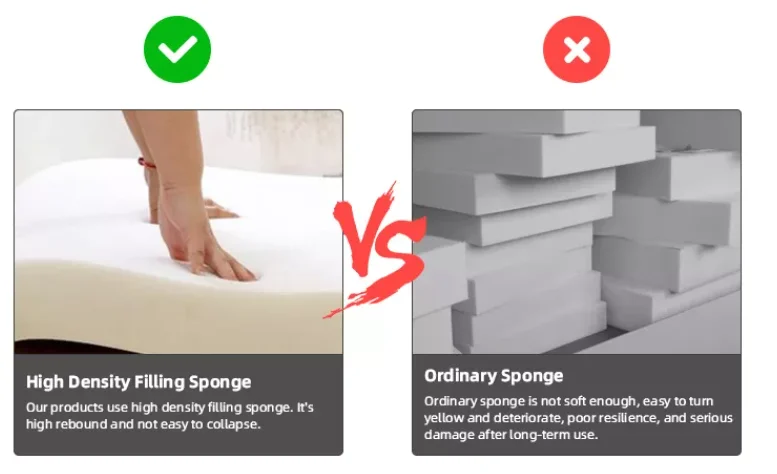The width and height of the screenshot is (777, 474).
Task: Click the red X circle icon
Action: tap(576, 49)
